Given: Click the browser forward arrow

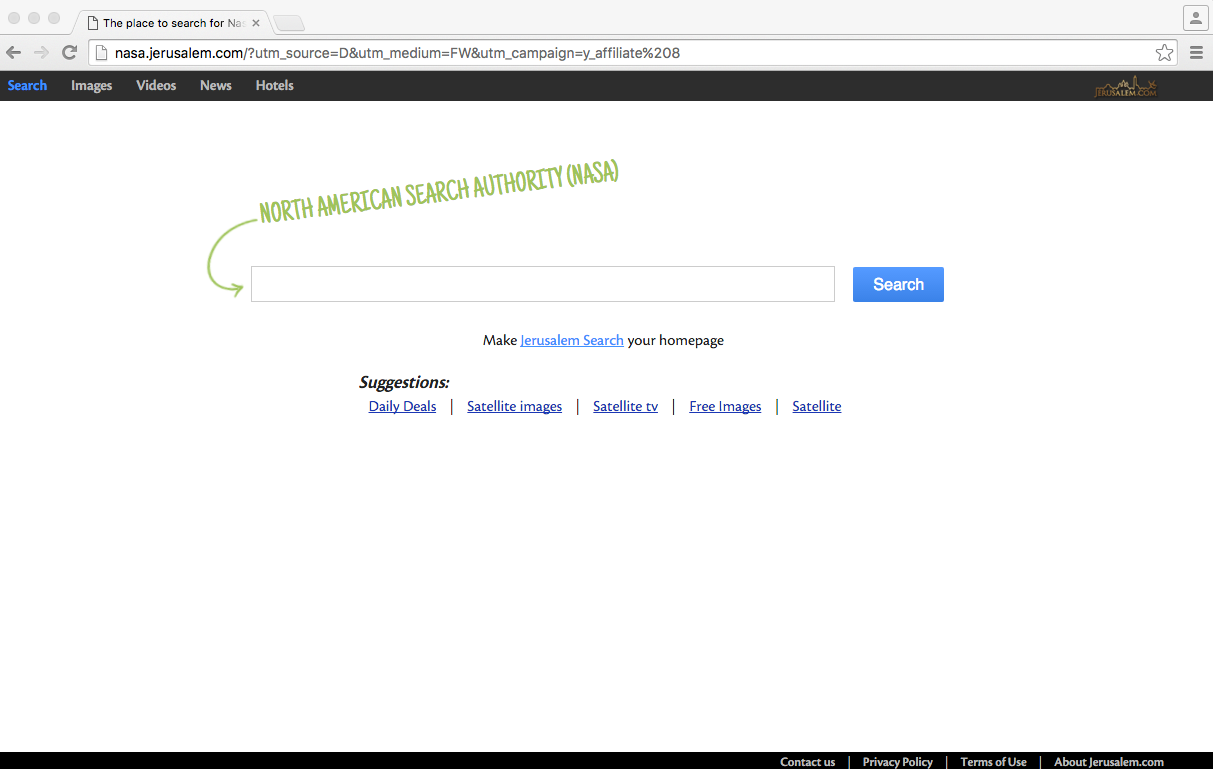Looking at the screenshot, I should click(41, 53).
